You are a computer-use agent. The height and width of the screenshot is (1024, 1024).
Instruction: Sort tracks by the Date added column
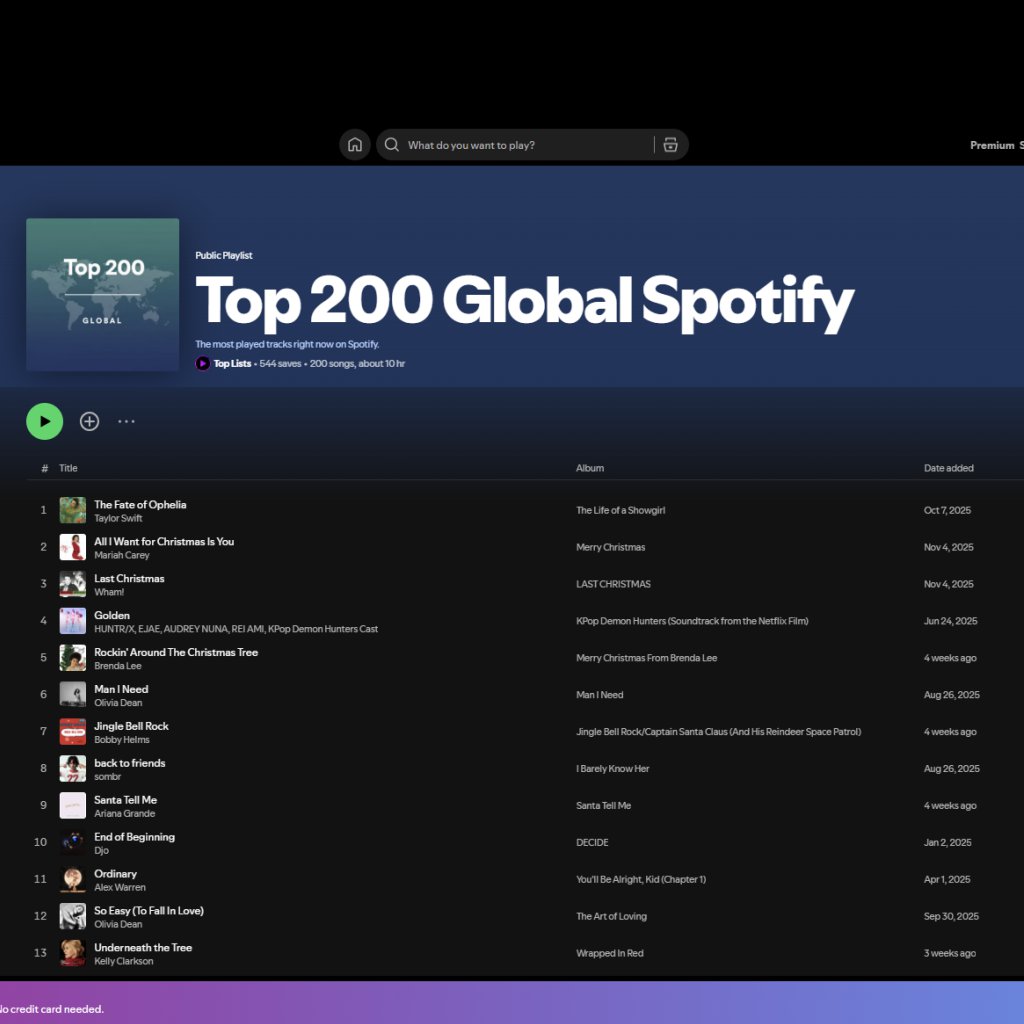click(948, 467)
